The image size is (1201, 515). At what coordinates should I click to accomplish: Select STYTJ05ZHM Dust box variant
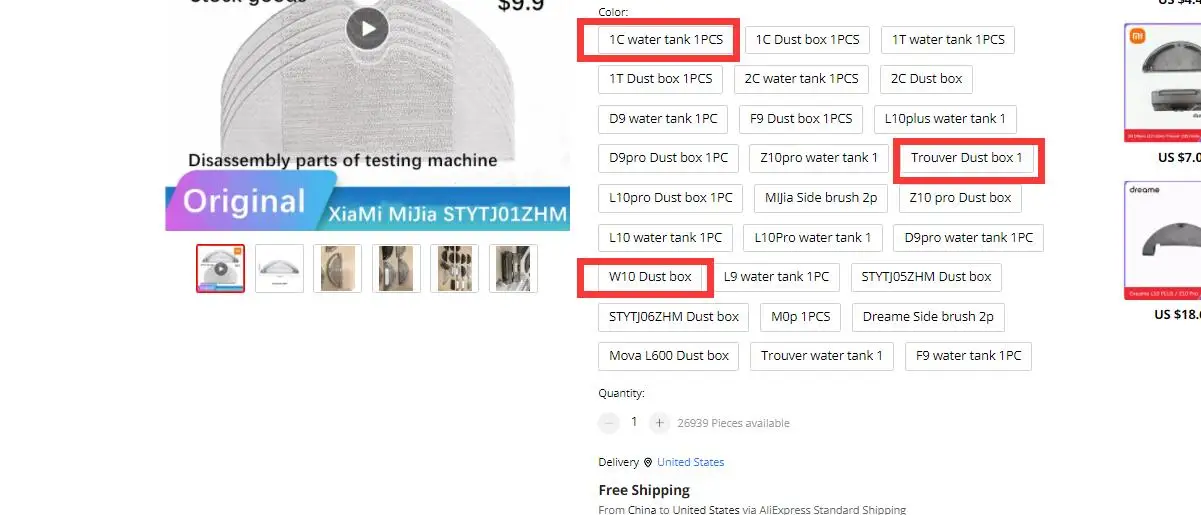[x=927, y=277]
